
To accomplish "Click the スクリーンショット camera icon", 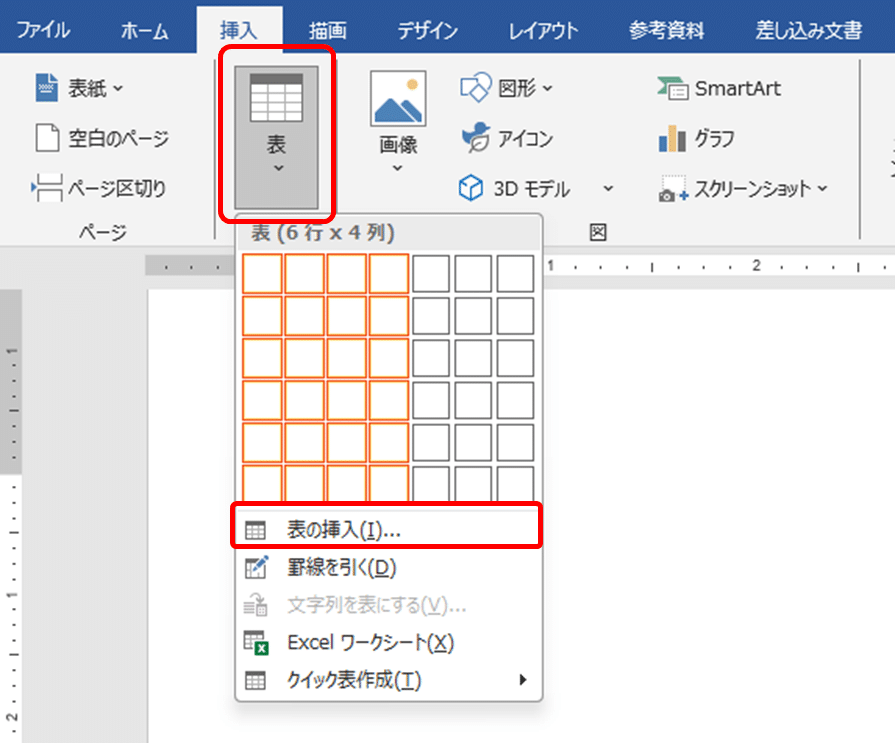I will (x=674, y=189).
